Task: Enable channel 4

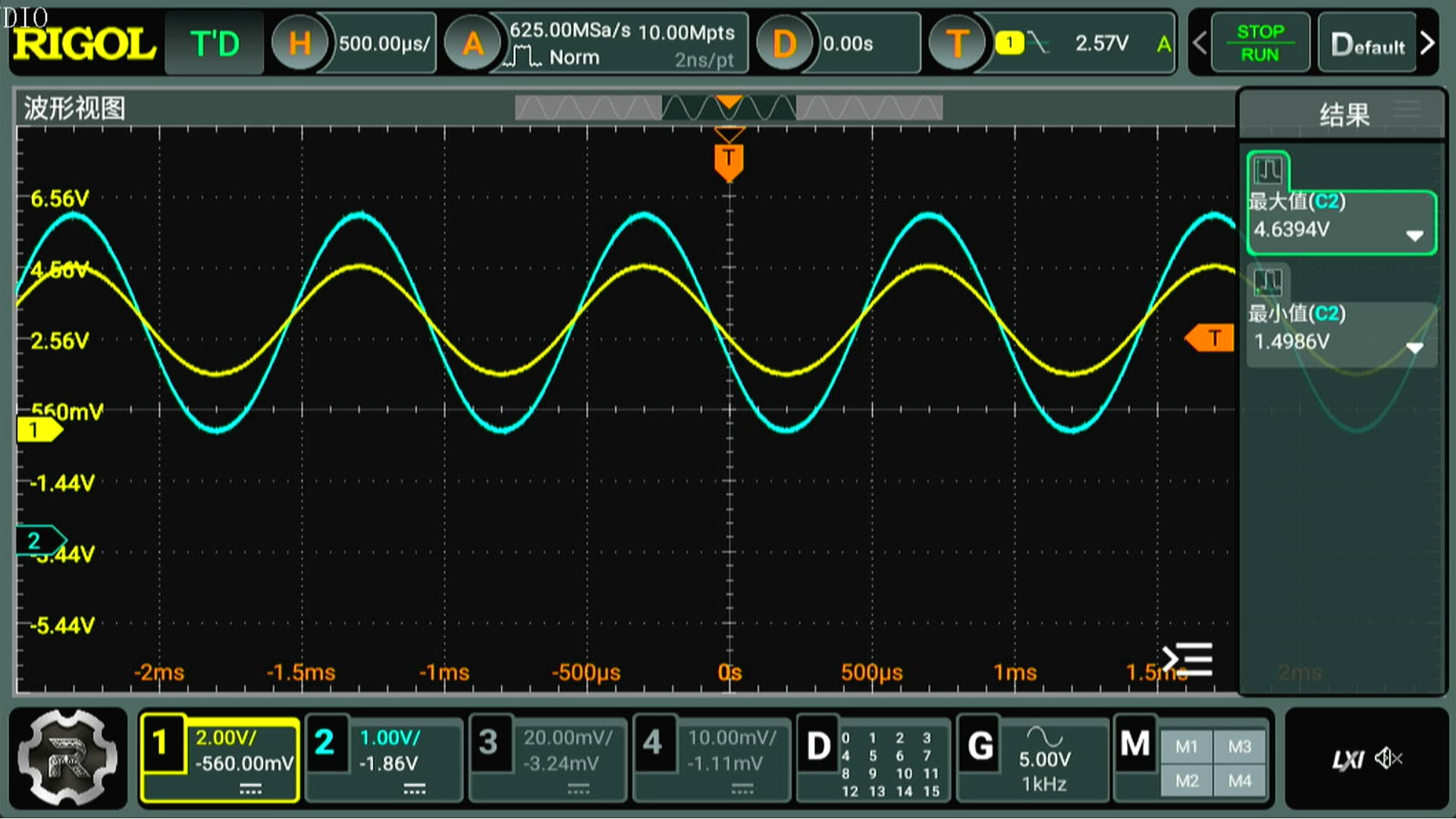Action: [653, 743]
